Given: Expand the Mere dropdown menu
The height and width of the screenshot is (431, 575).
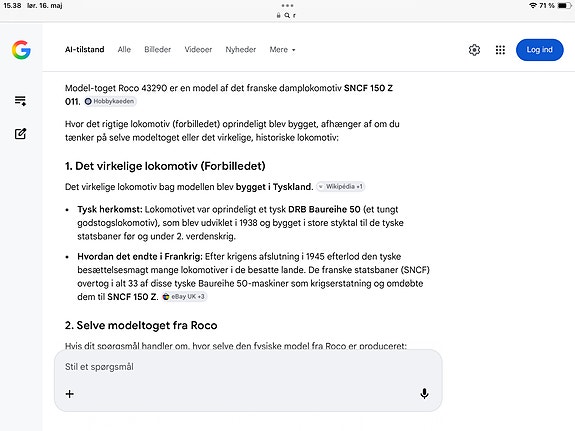Looking at the screenshot, I should tap(282, 50).
